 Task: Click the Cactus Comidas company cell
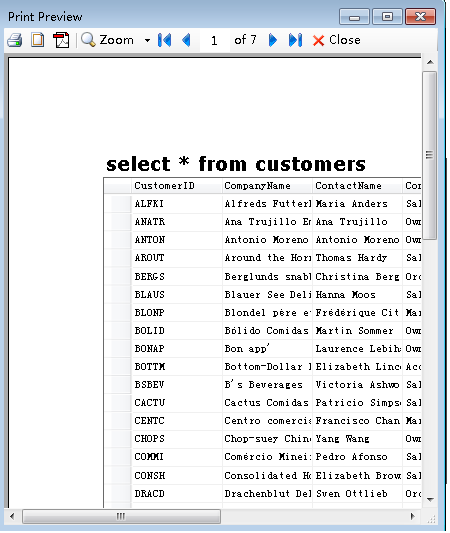267,403
